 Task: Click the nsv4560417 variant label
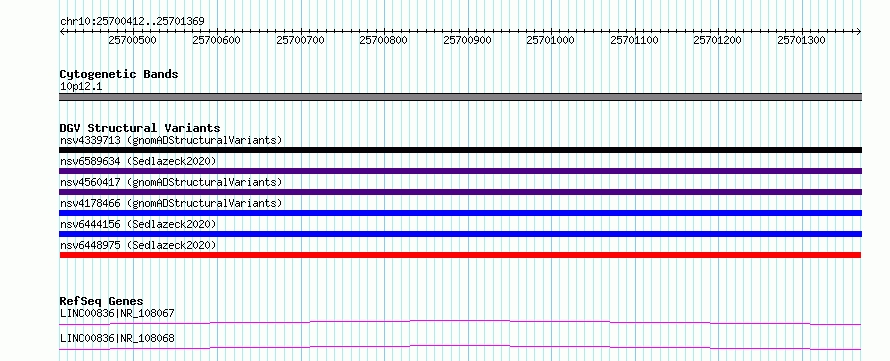coord(171,182)
